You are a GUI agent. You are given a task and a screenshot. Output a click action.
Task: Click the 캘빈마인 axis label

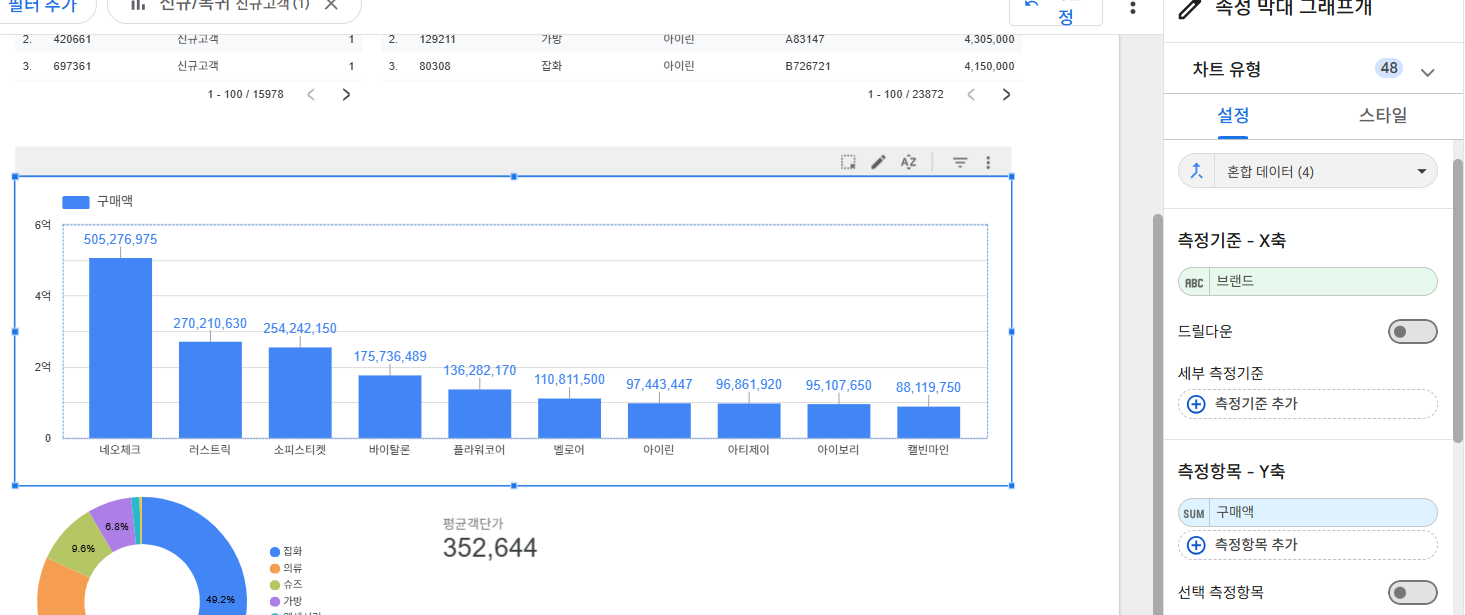[928, 450]
